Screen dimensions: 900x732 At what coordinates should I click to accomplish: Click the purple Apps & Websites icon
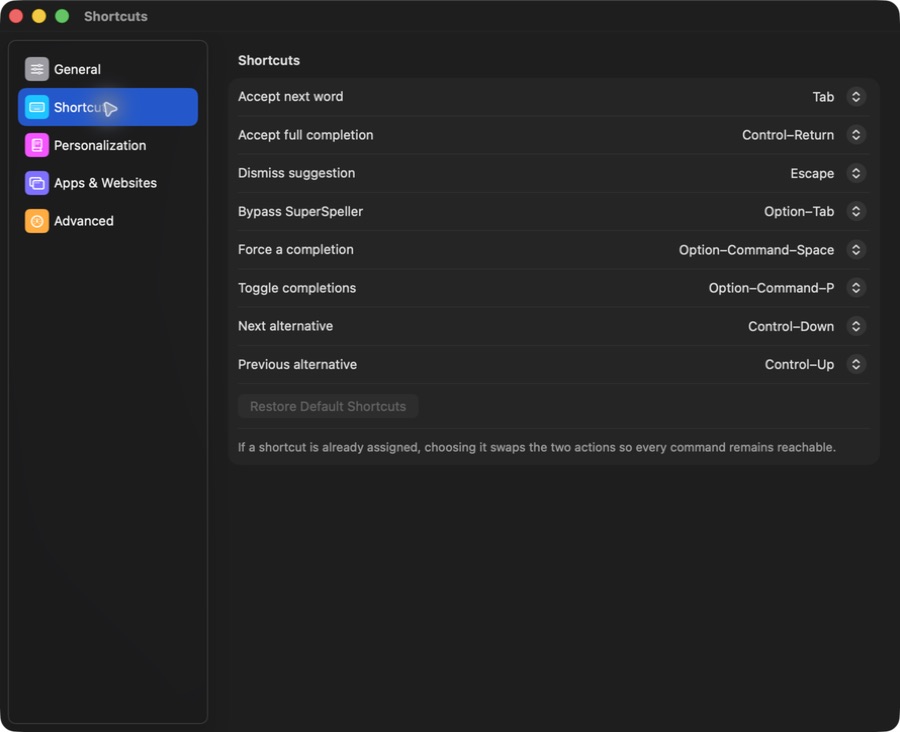(37, 183)
